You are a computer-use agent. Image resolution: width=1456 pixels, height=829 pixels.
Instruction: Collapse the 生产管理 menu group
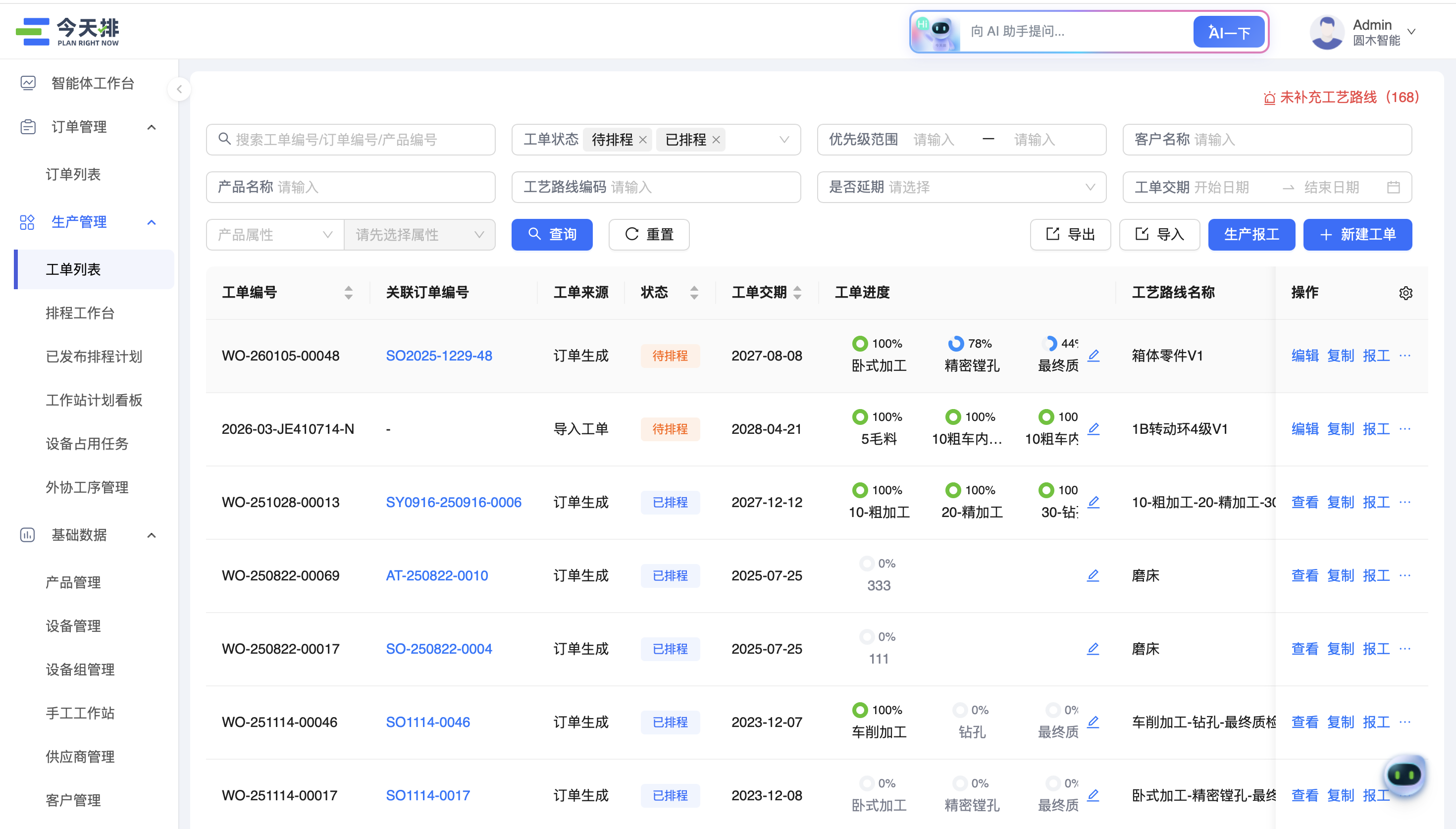tap(152, 222)
